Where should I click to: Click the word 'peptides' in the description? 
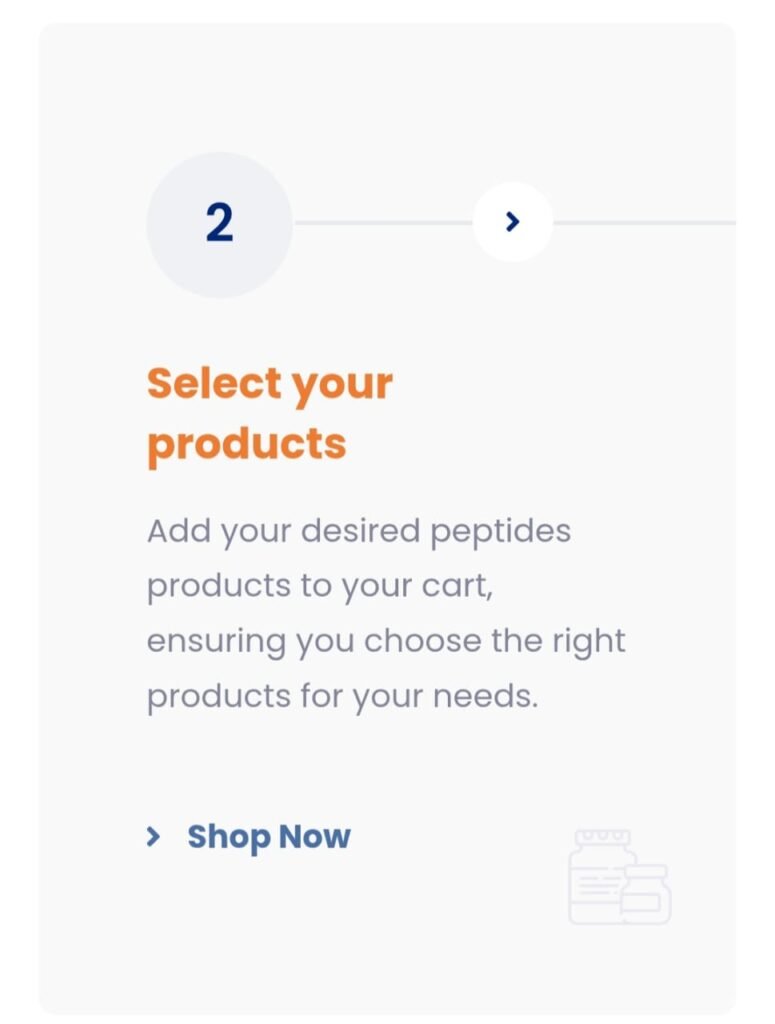click(x=501, y=531)
